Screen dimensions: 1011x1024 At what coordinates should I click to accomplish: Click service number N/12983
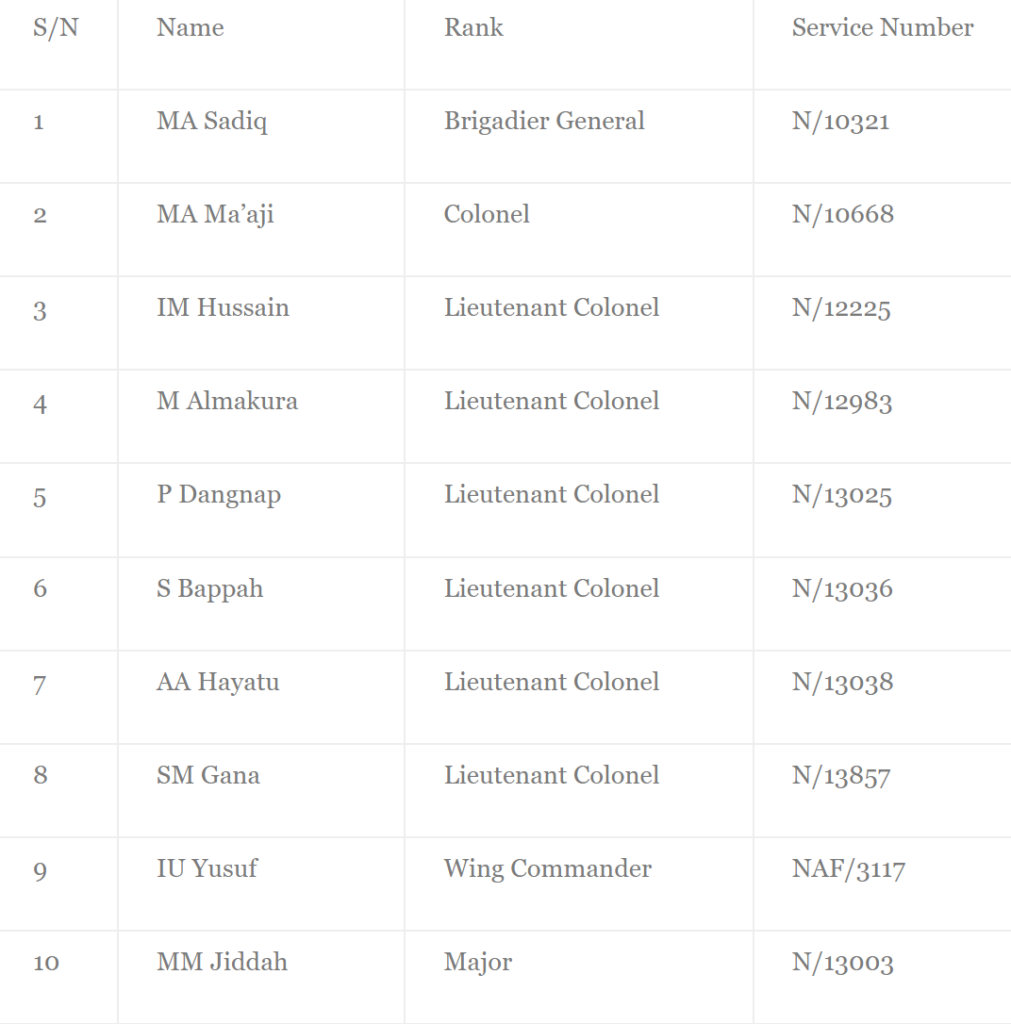(842, 402)
